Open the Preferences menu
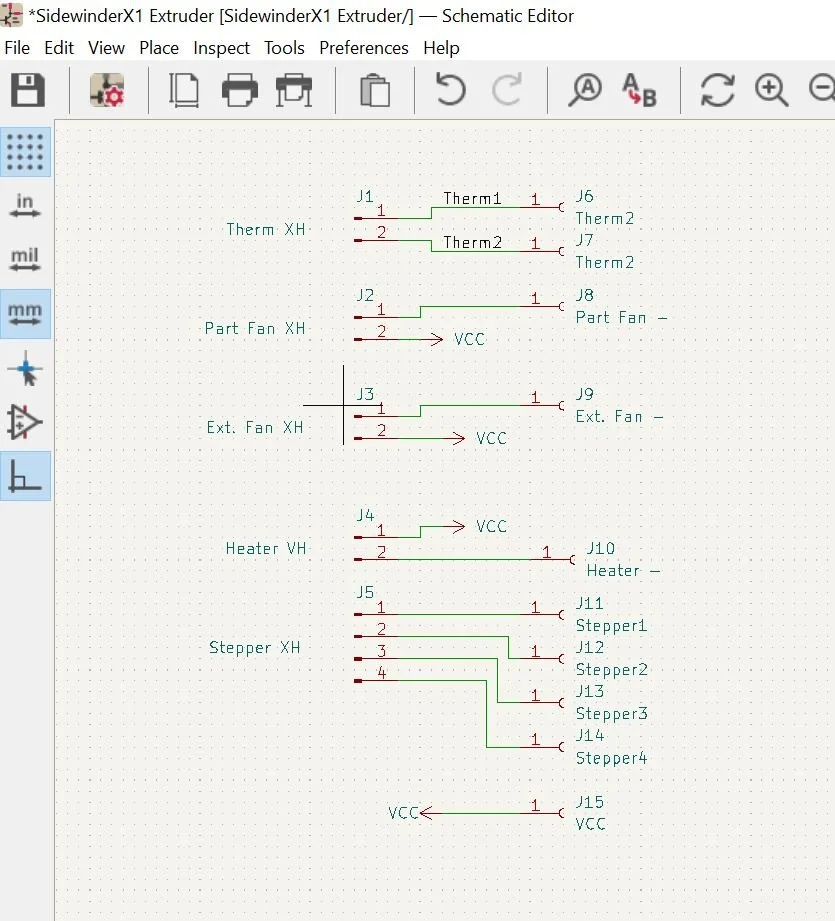The image size is (835, 921). coord(363,48)
